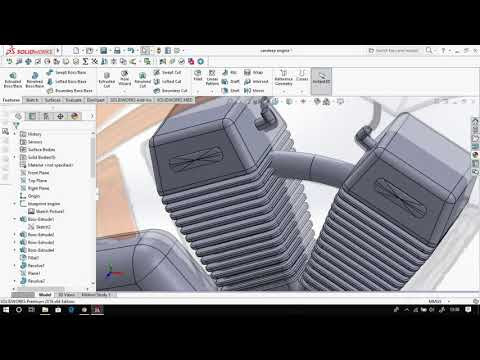Click the Shell tool
The height and width of the screenshot is (360, 480).
tap(231, 90)
